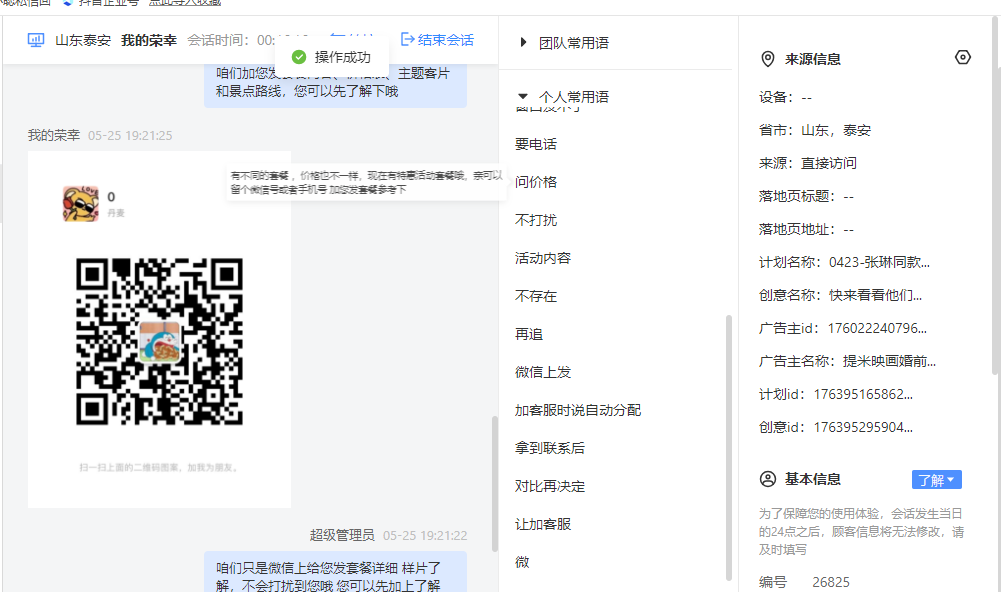Click the 省市：山东，泰安 row

pyautogui.click(x=815, y=130)
